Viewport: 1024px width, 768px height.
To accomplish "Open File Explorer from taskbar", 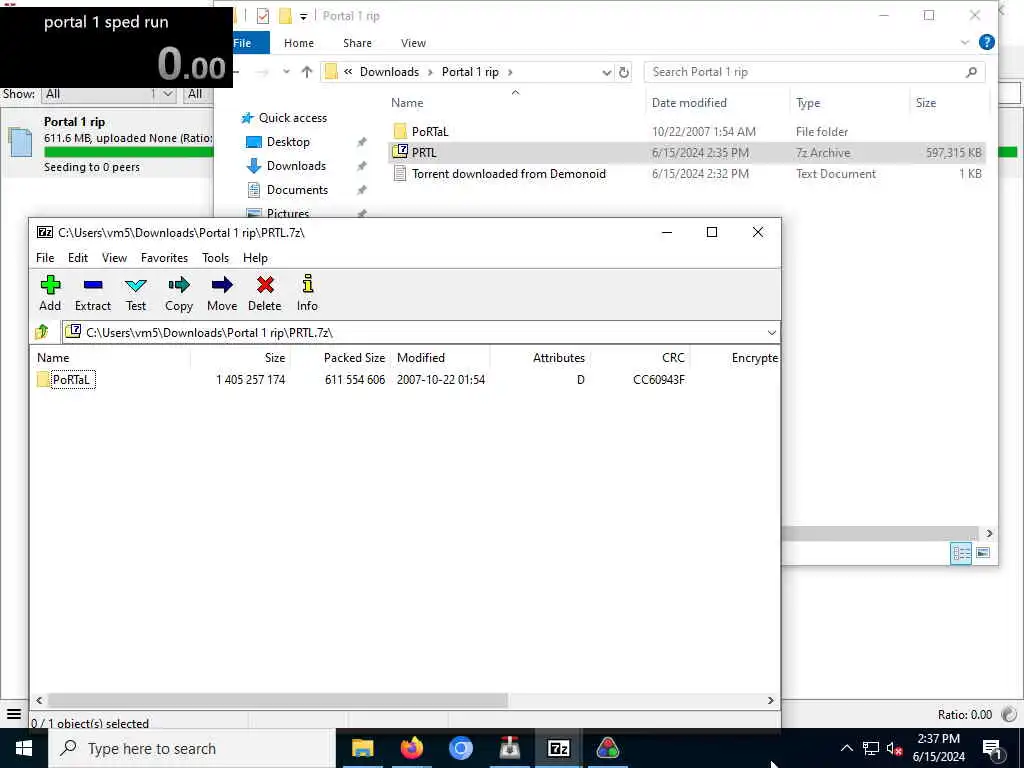I will click(362, 748).
